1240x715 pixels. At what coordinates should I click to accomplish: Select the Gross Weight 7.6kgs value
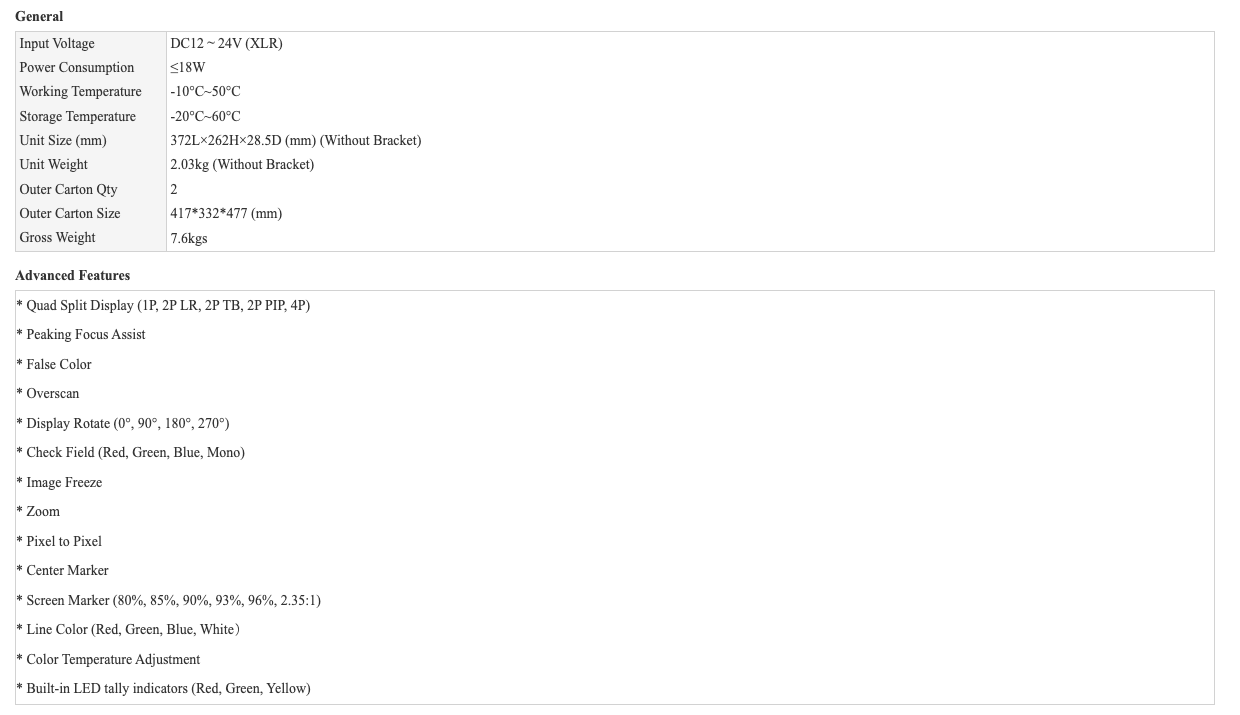189,238
